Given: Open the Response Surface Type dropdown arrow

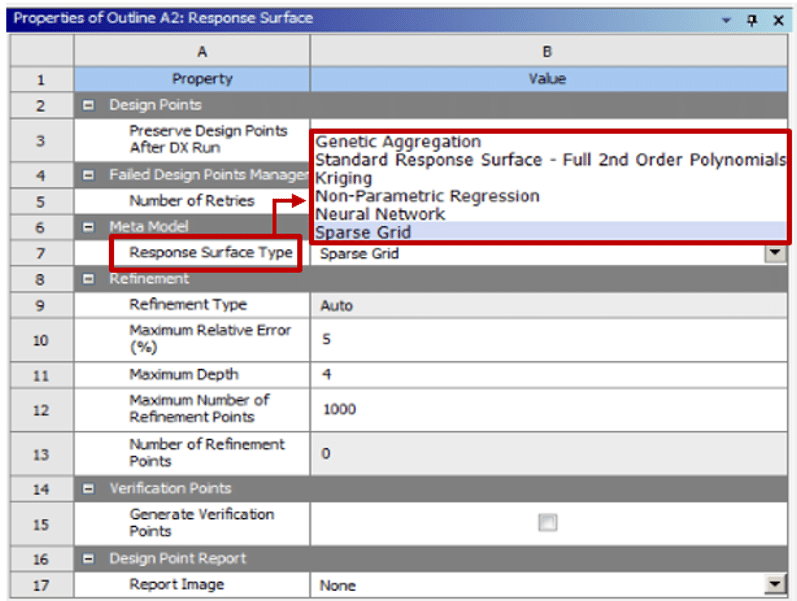Looking at the screenshot, I should 775,254.
